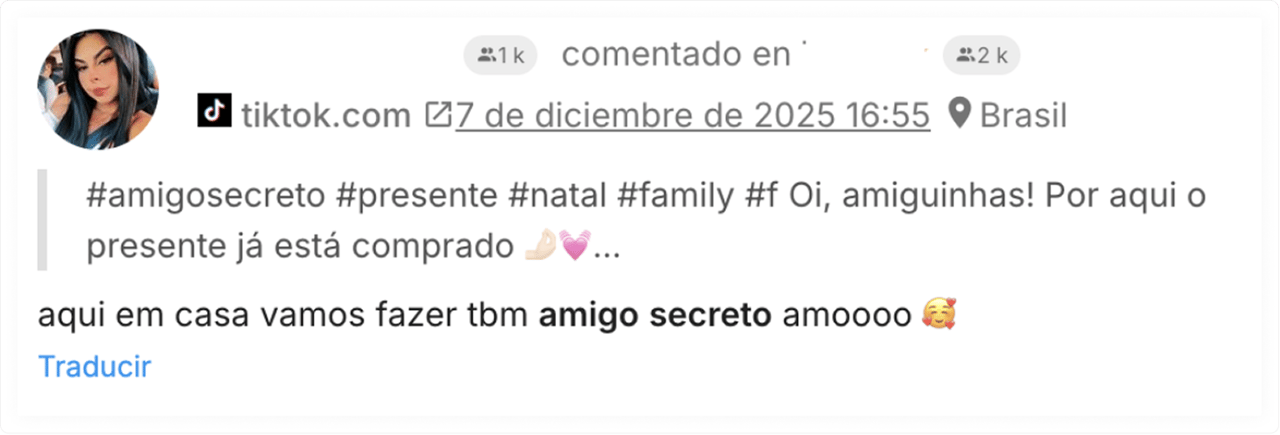This screenshot has width=1280, height=435.
Task: Click the people icon beside 1 k
Action: [486, 56]
